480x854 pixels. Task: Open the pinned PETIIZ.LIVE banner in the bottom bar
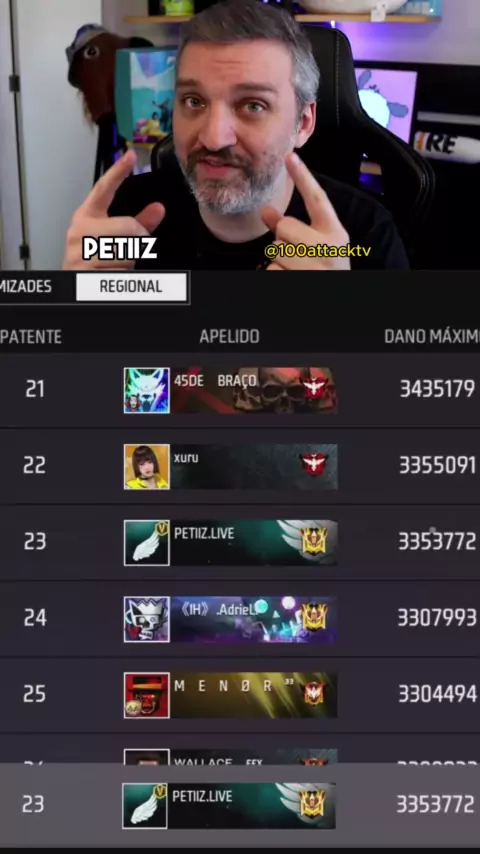[252, 806]
